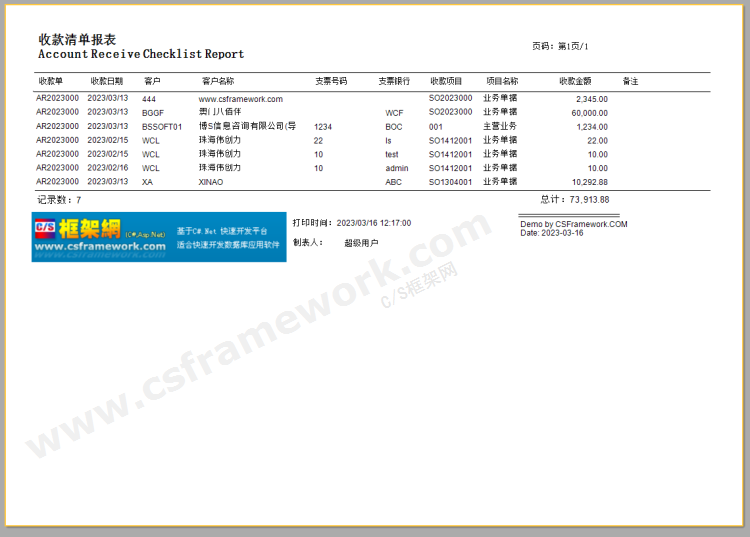Screen dimensions: 750x537
Task: Click the 备注 column header
Action: (630, 81)
